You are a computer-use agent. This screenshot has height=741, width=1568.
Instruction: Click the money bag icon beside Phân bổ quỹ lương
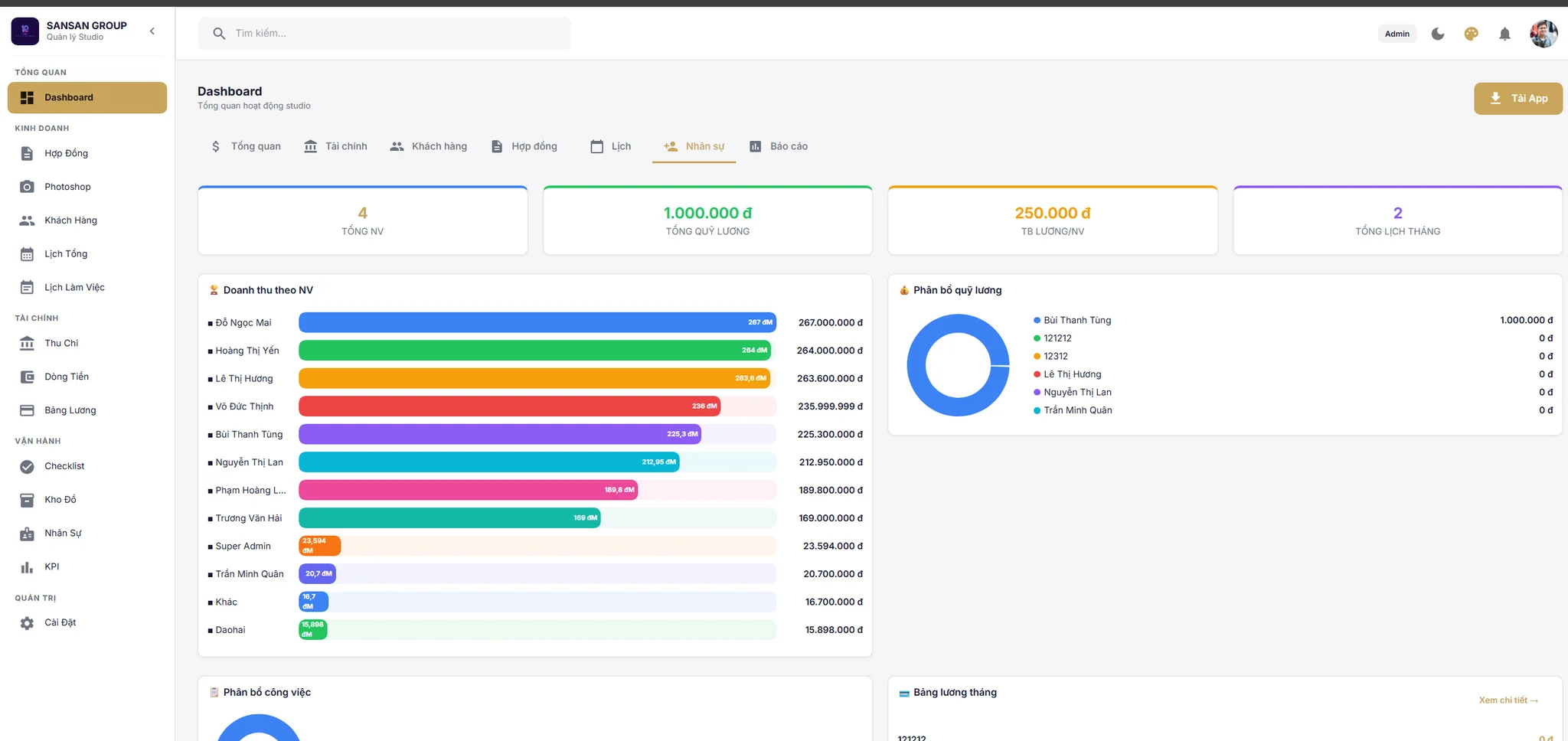pyautogui.click(x=904, y=290)
